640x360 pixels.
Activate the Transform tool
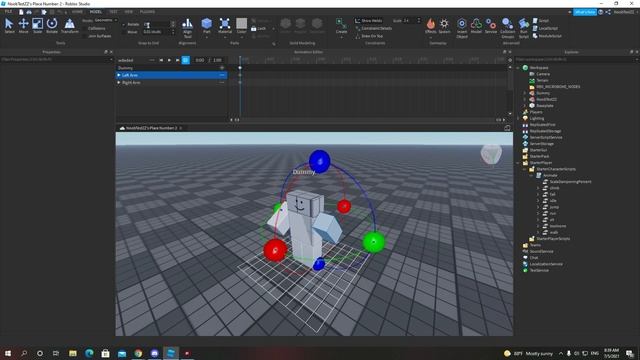coord(69,25)
